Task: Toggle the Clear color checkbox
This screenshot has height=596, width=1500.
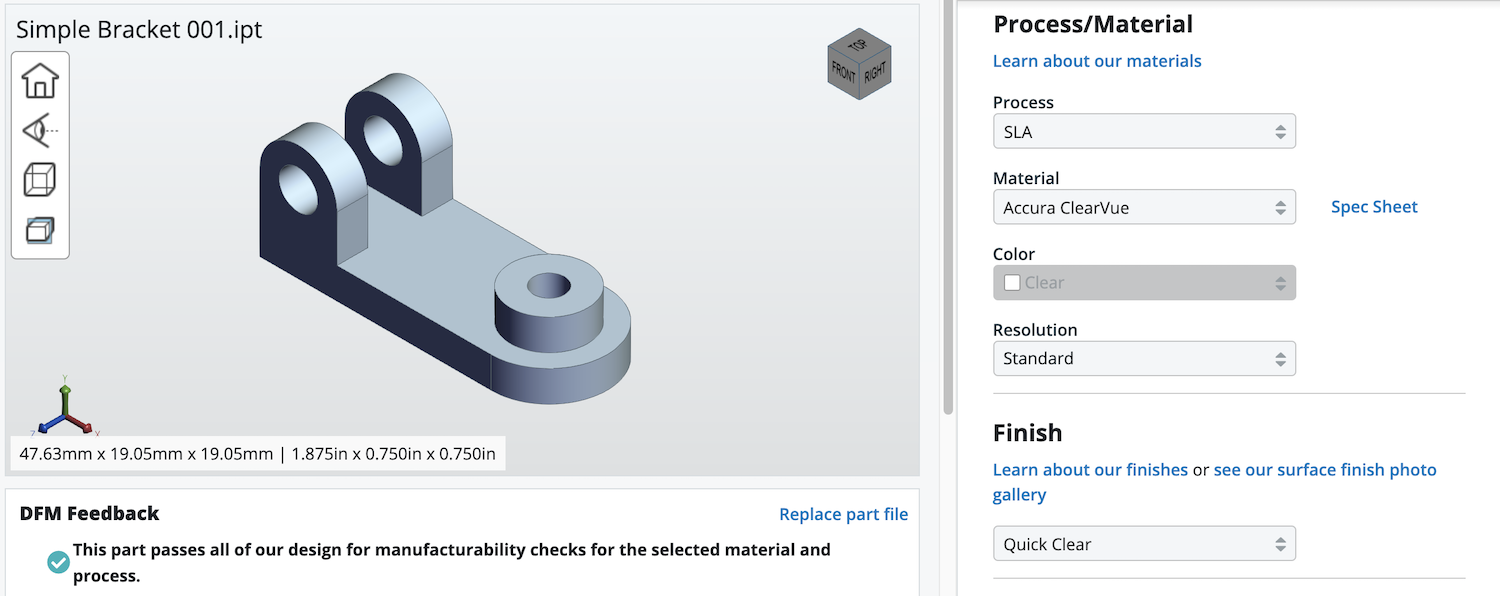Action: click(x=1012, y=283)
